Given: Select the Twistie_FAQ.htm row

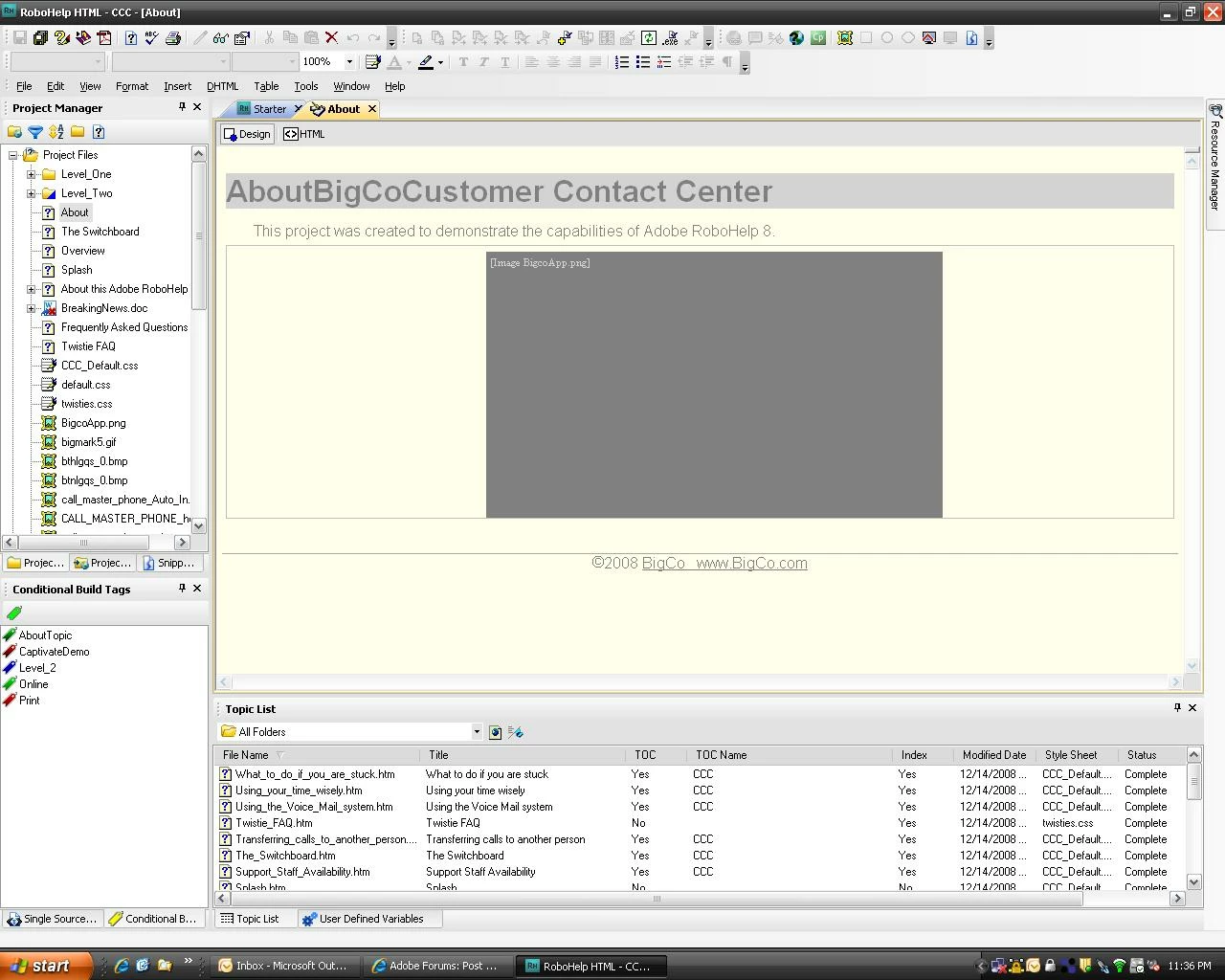Looking at the screenshot, I should click(701, 823).
